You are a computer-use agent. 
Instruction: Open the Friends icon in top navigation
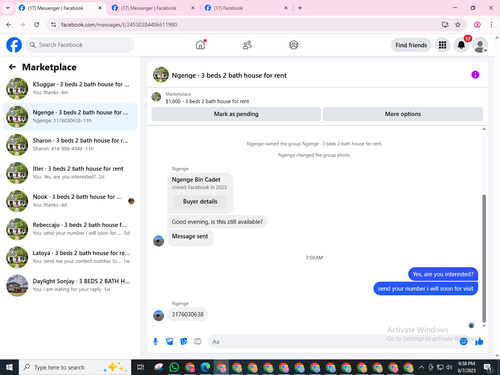(x=247, y=45)
